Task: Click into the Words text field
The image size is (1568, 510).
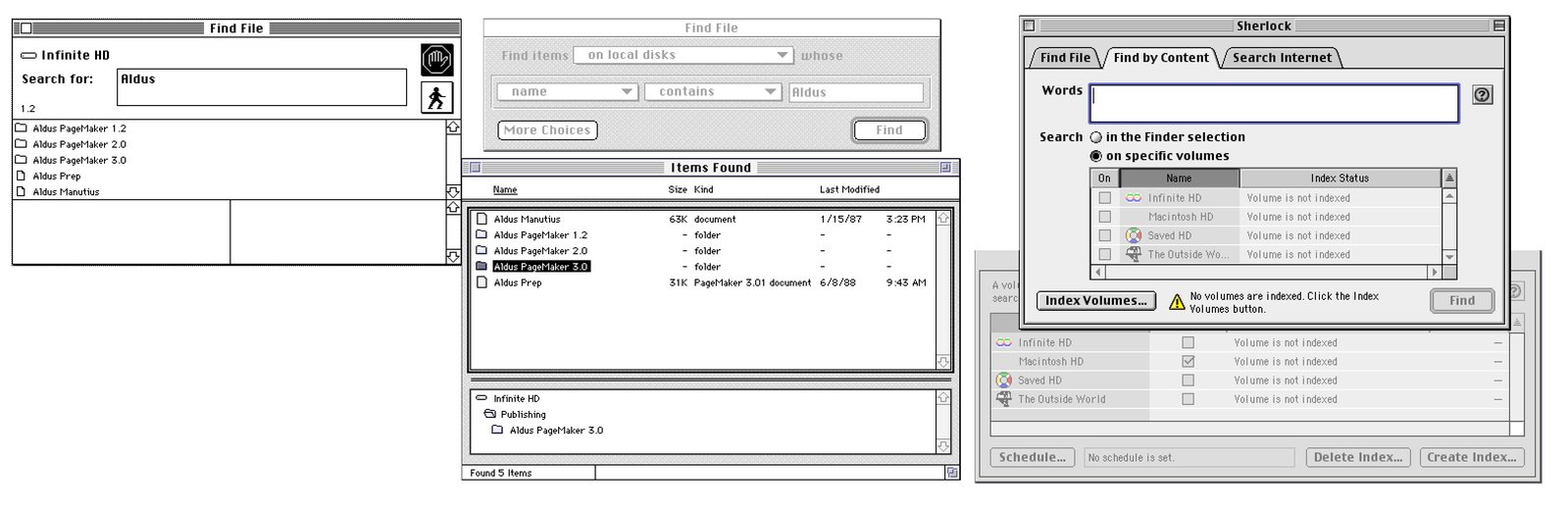Action: (x=1275, y=104)
